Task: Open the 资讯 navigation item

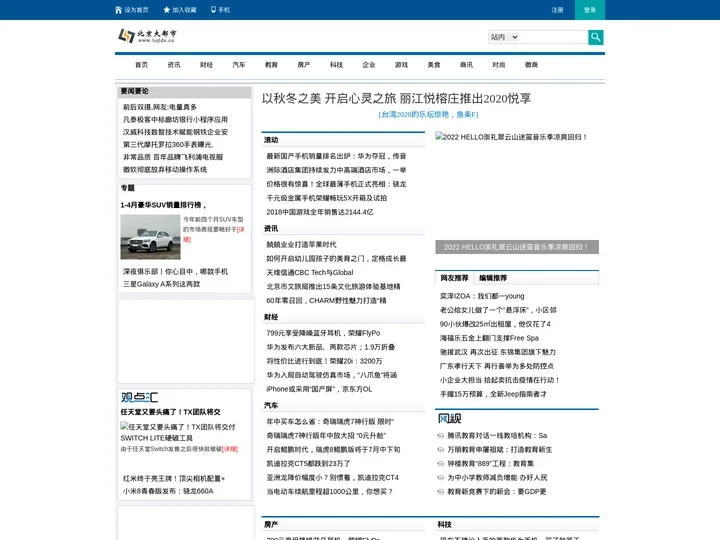Action: pos(174,65)
